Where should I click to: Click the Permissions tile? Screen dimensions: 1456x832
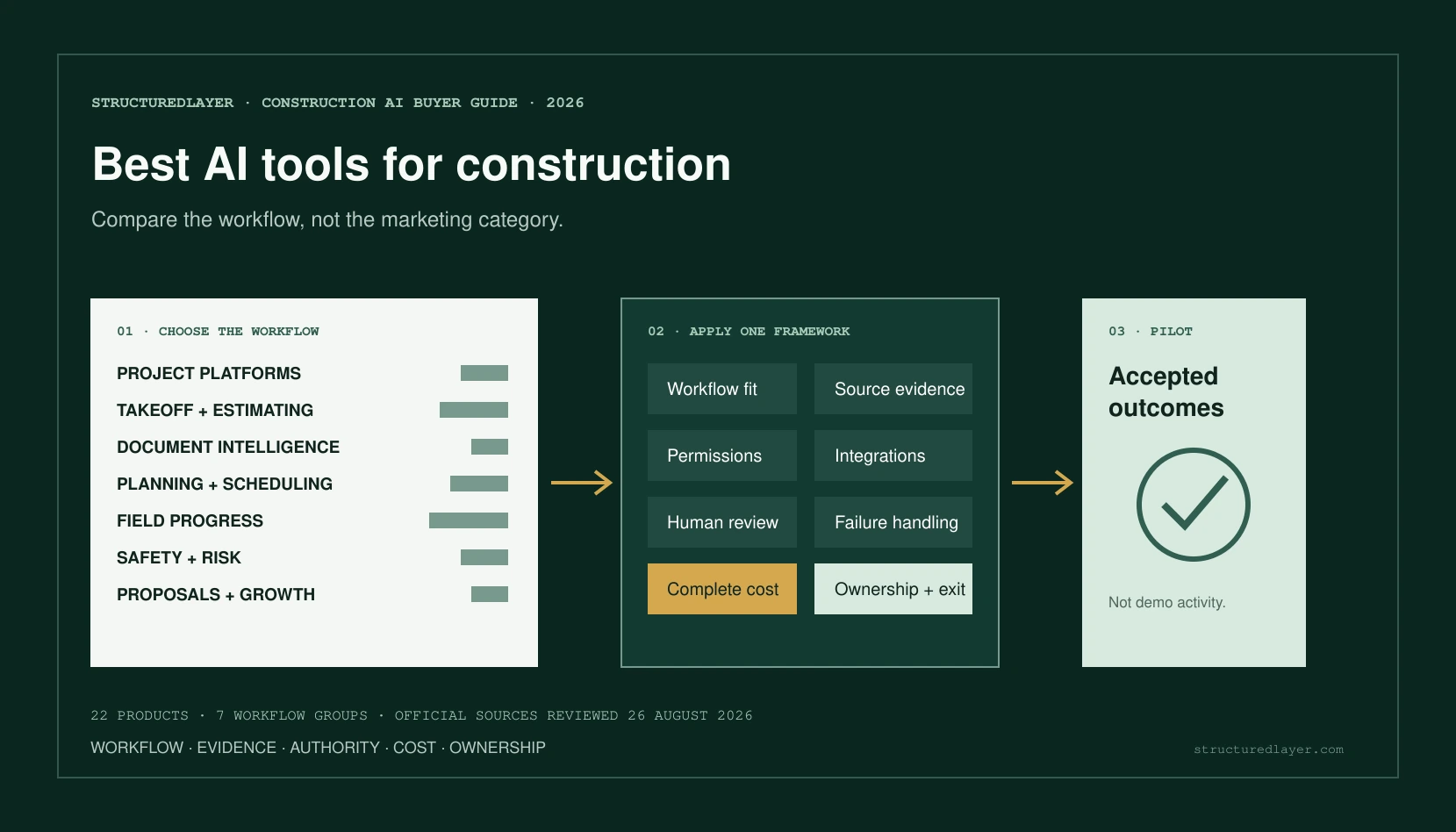coord(722,455)
